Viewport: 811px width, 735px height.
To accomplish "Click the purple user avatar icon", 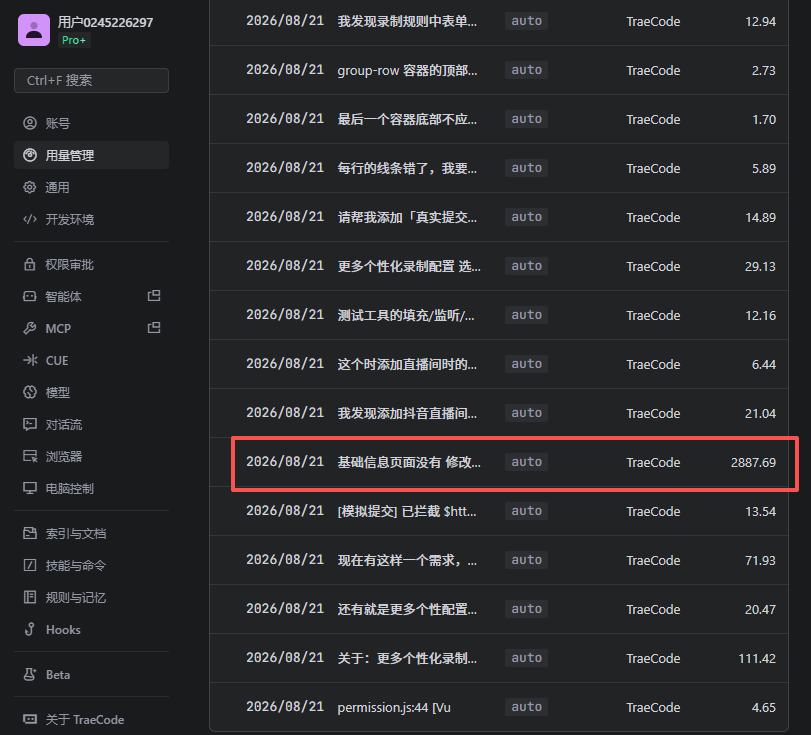I will 34,30.
